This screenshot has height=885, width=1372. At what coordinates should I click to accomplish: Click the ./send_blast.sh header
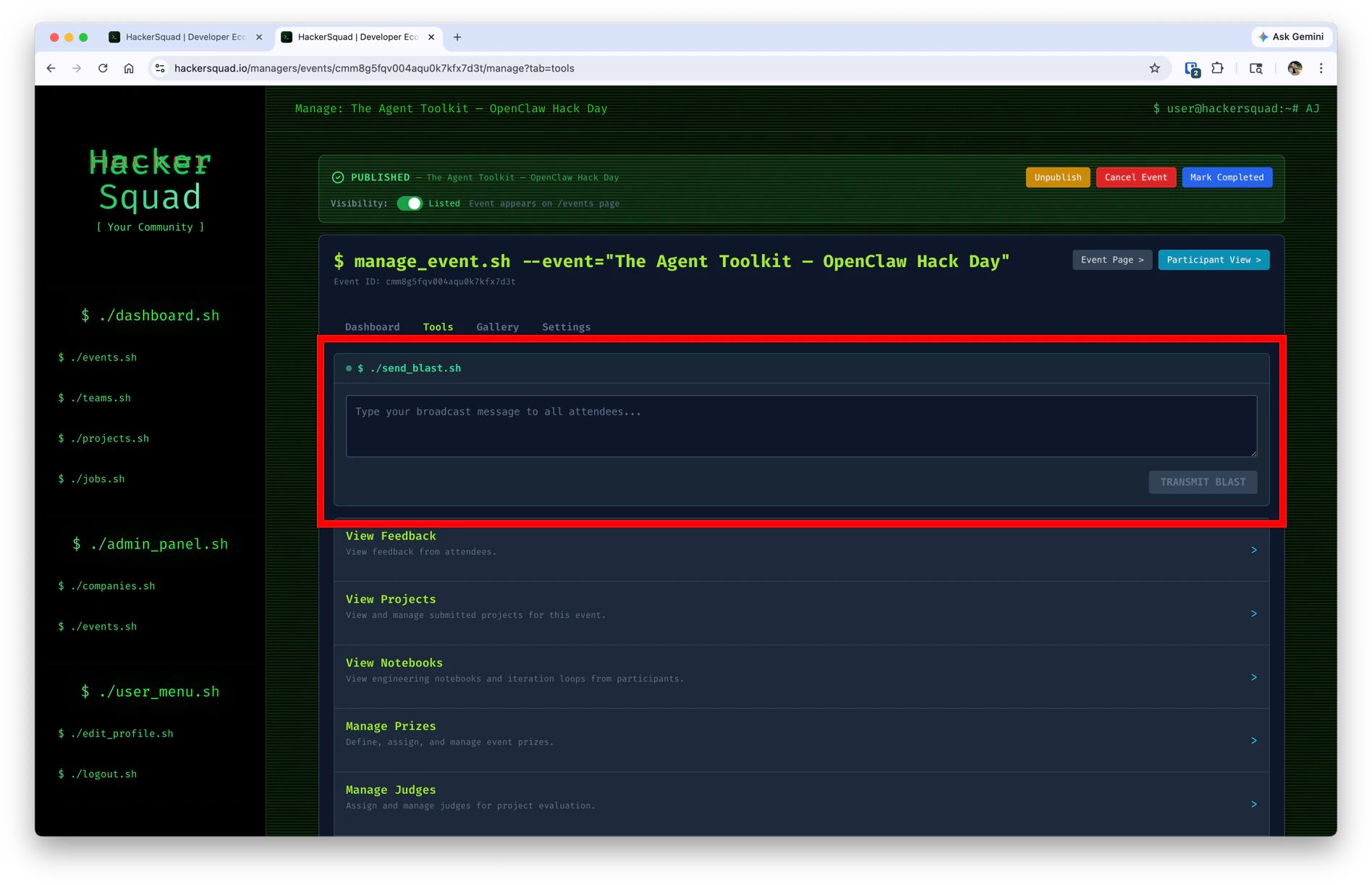click(x=409, y=368)
